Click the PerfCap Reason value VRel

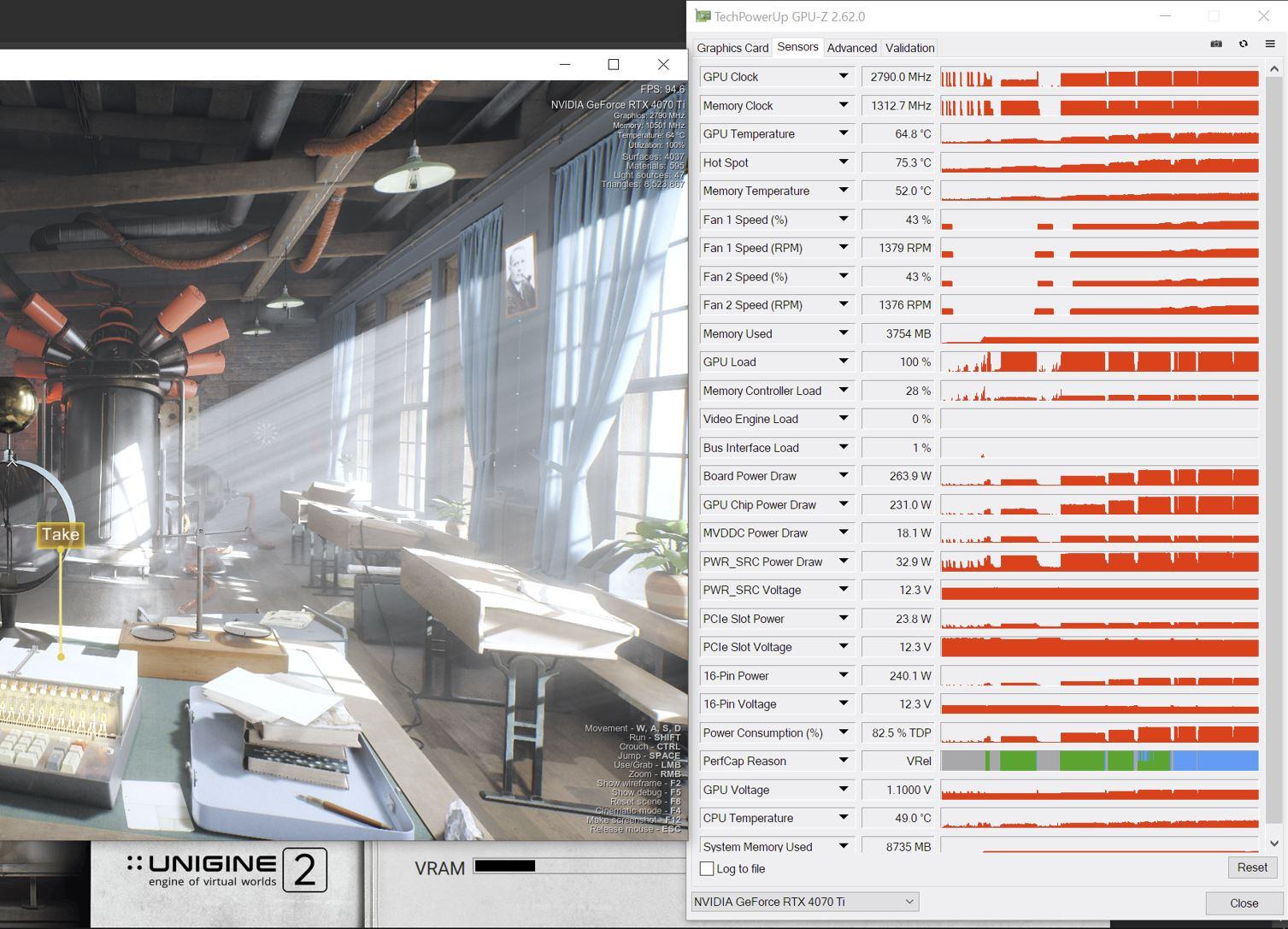point(897,761)
